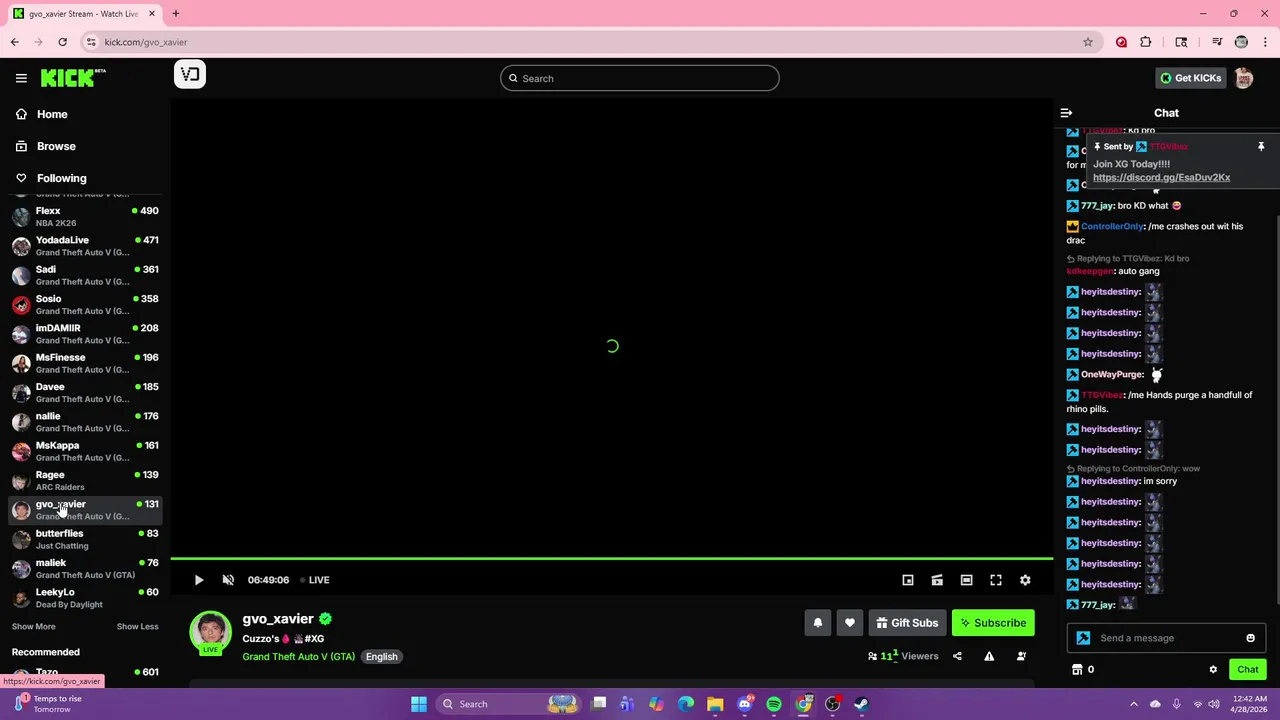The image size is (1280, 720).
Task: Select nallie channel in sidebar
Action: coord(85,422)
